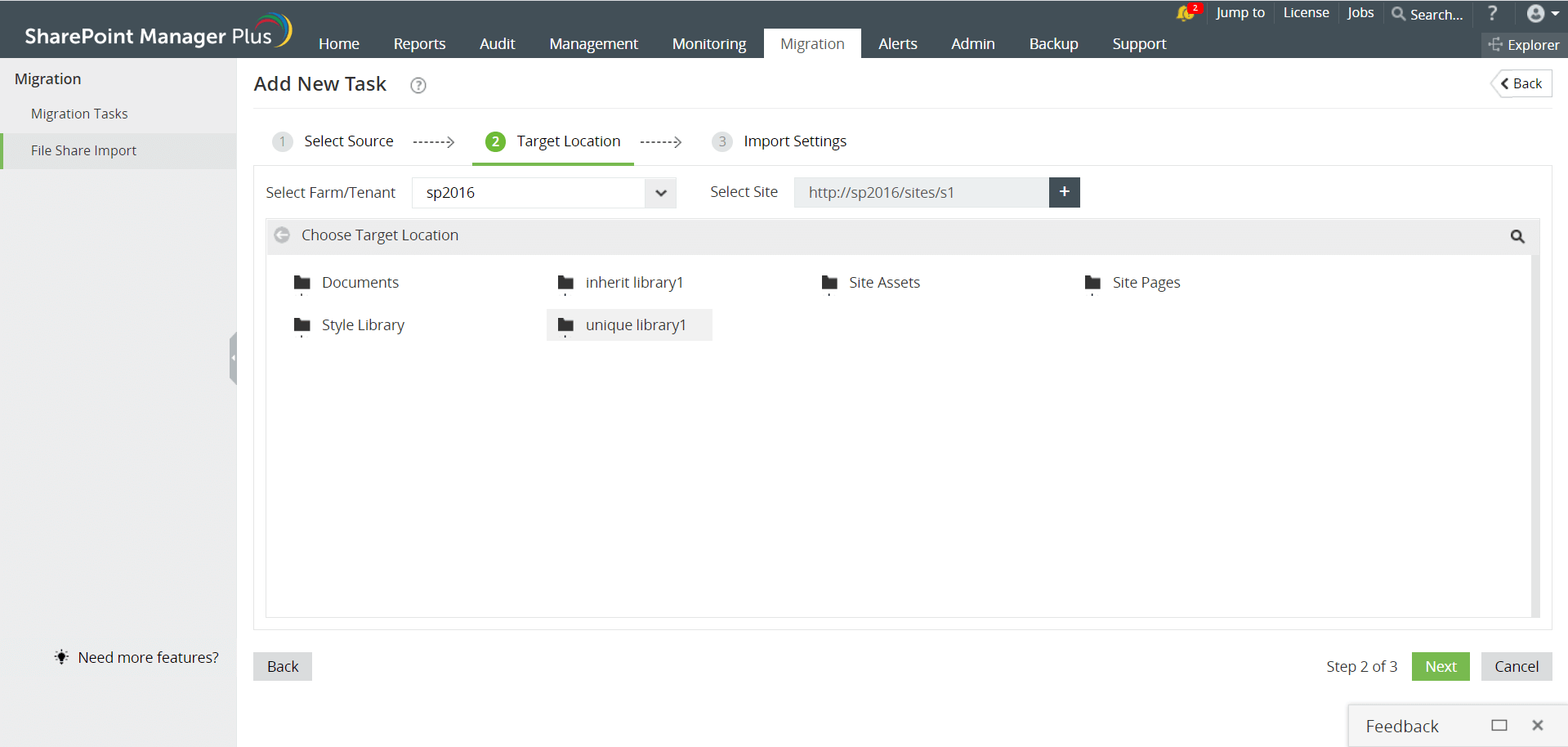Click the Next button

point(1440,666)
